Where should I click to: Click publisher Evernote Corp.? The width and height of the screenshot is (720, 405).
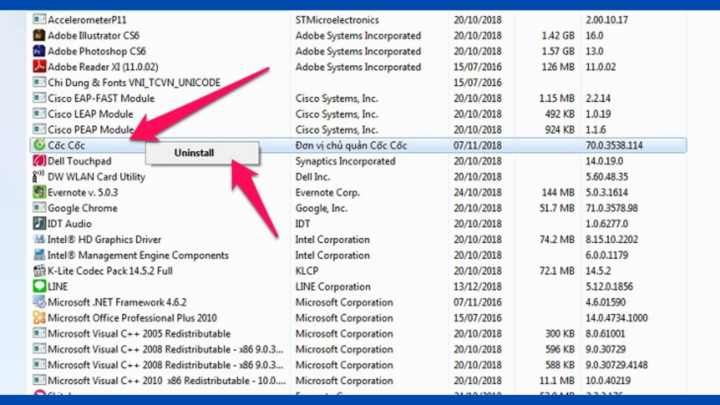[x=327, y=192]
